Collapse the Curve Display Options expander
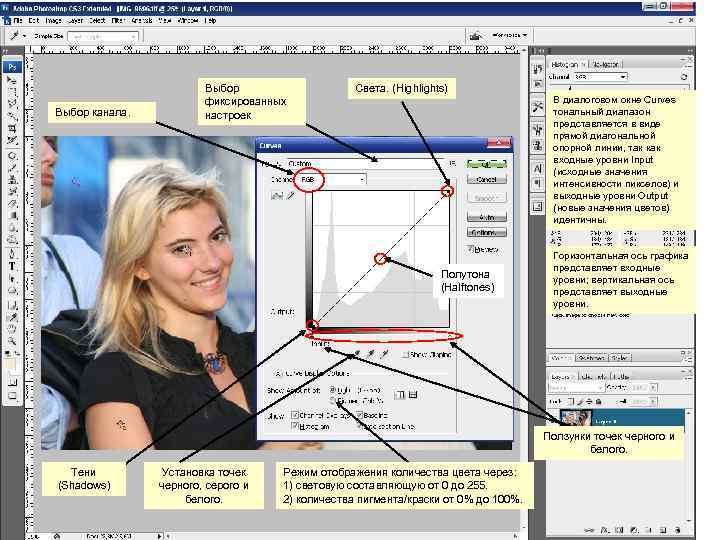 click(x=277, y=373)
